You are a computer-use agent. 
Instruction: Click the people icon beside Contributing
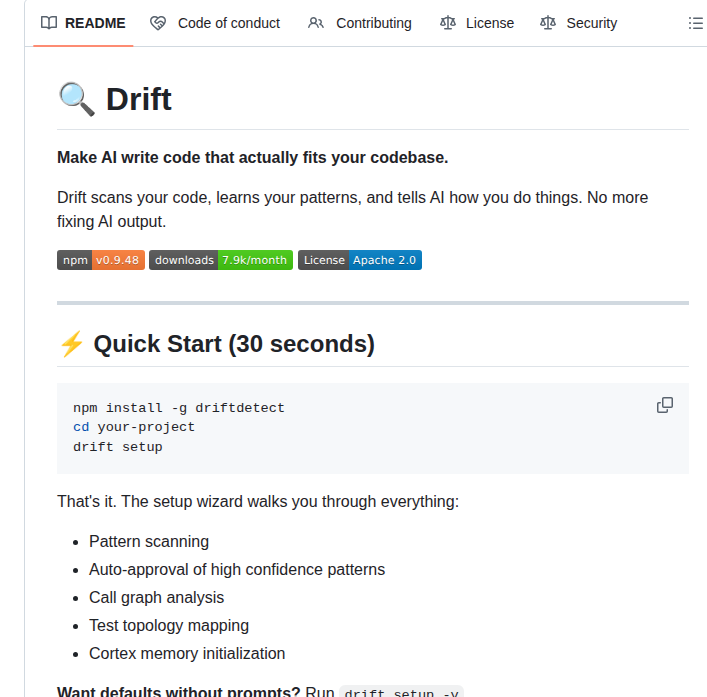click(316, 23)
